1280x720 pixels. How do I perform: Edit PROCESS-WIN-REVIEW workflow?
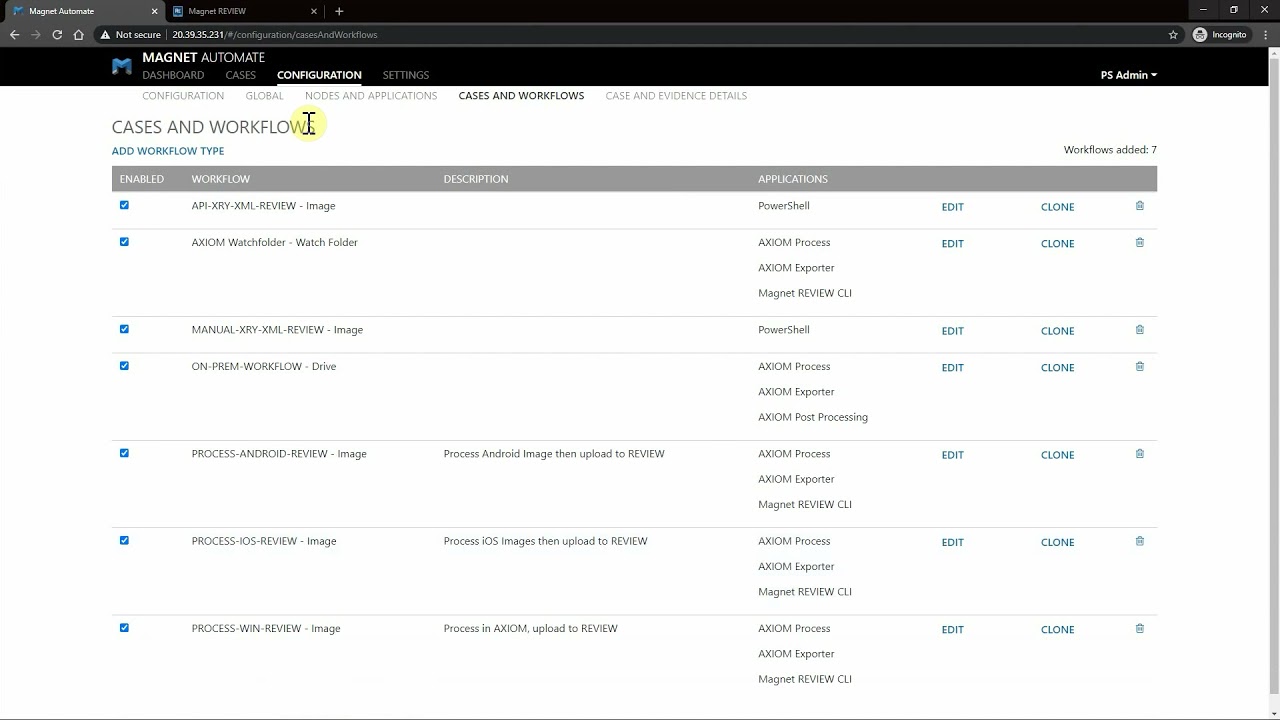pyautogui.click(x=952, y=629)
